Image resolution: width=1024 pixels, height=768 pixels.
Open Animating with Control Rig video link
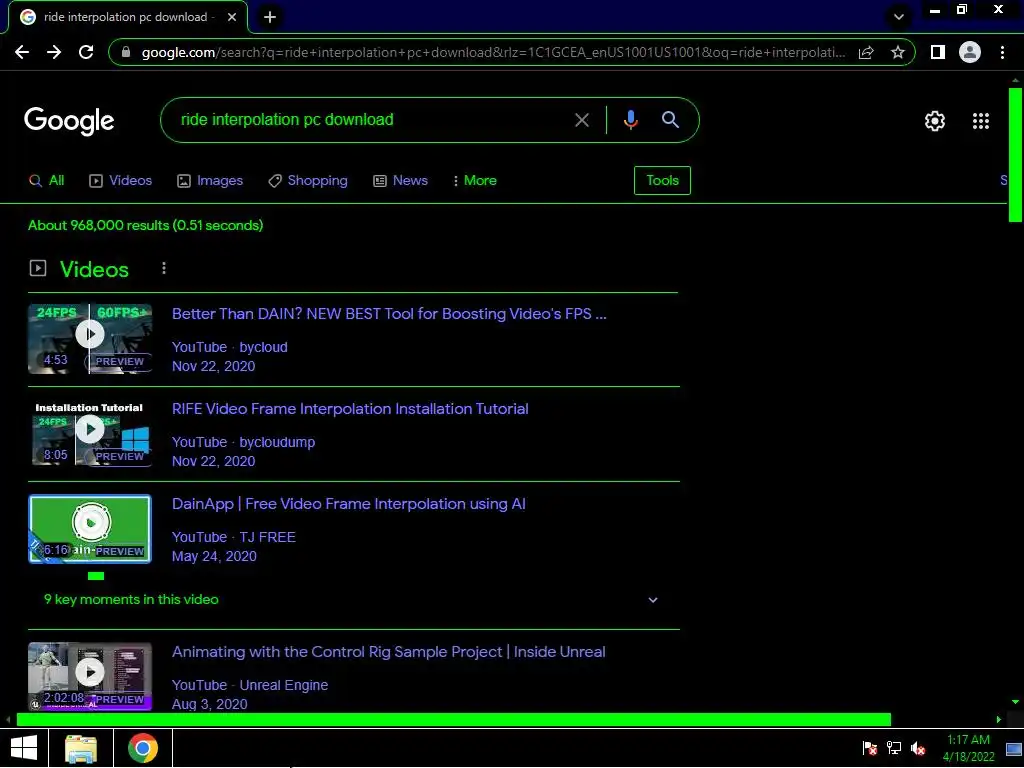389,652
